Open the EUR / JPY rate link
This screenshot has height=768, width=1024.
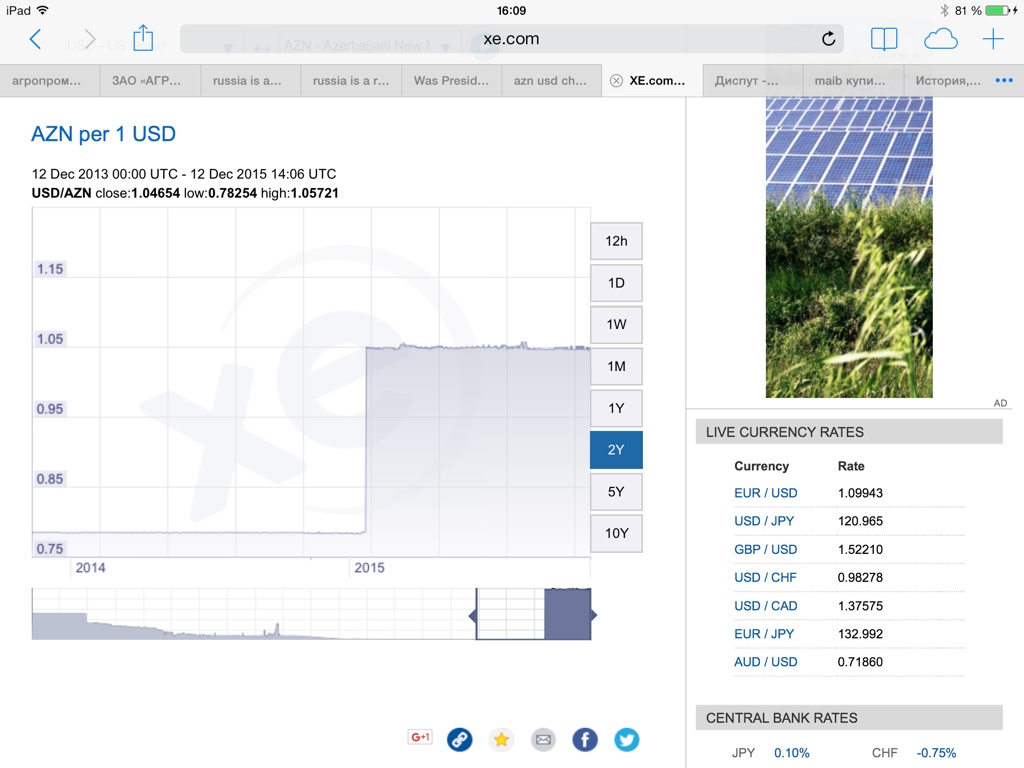764,633
